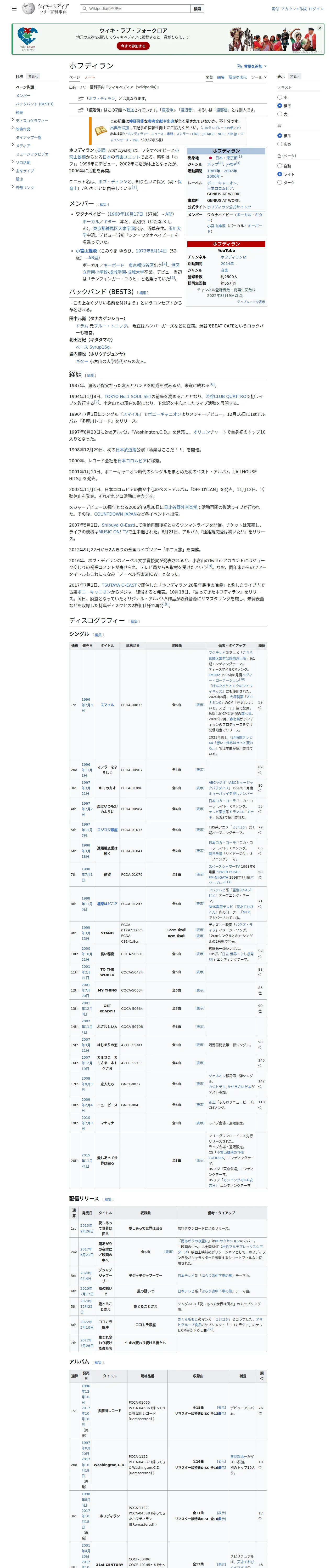Go to ミュージックビデオ in contents
The image size is (336, 1568).
(32, 154)
